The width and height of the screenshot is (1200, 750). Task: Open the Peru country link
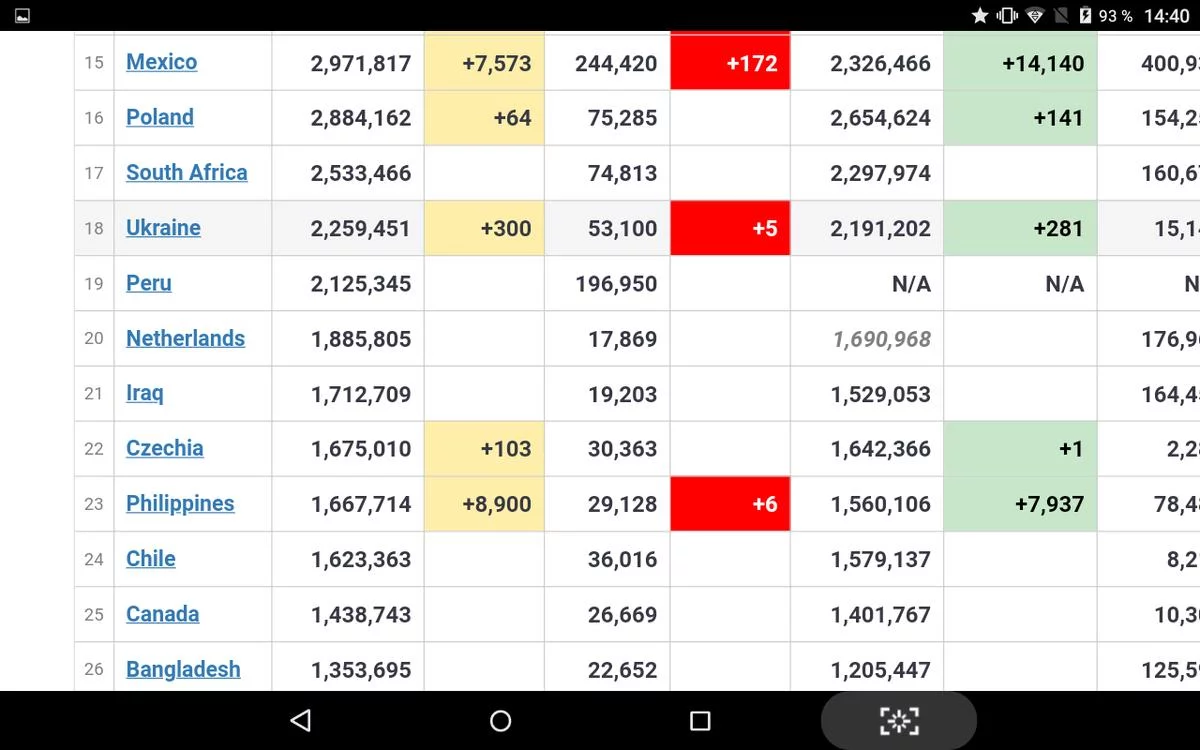149,283
